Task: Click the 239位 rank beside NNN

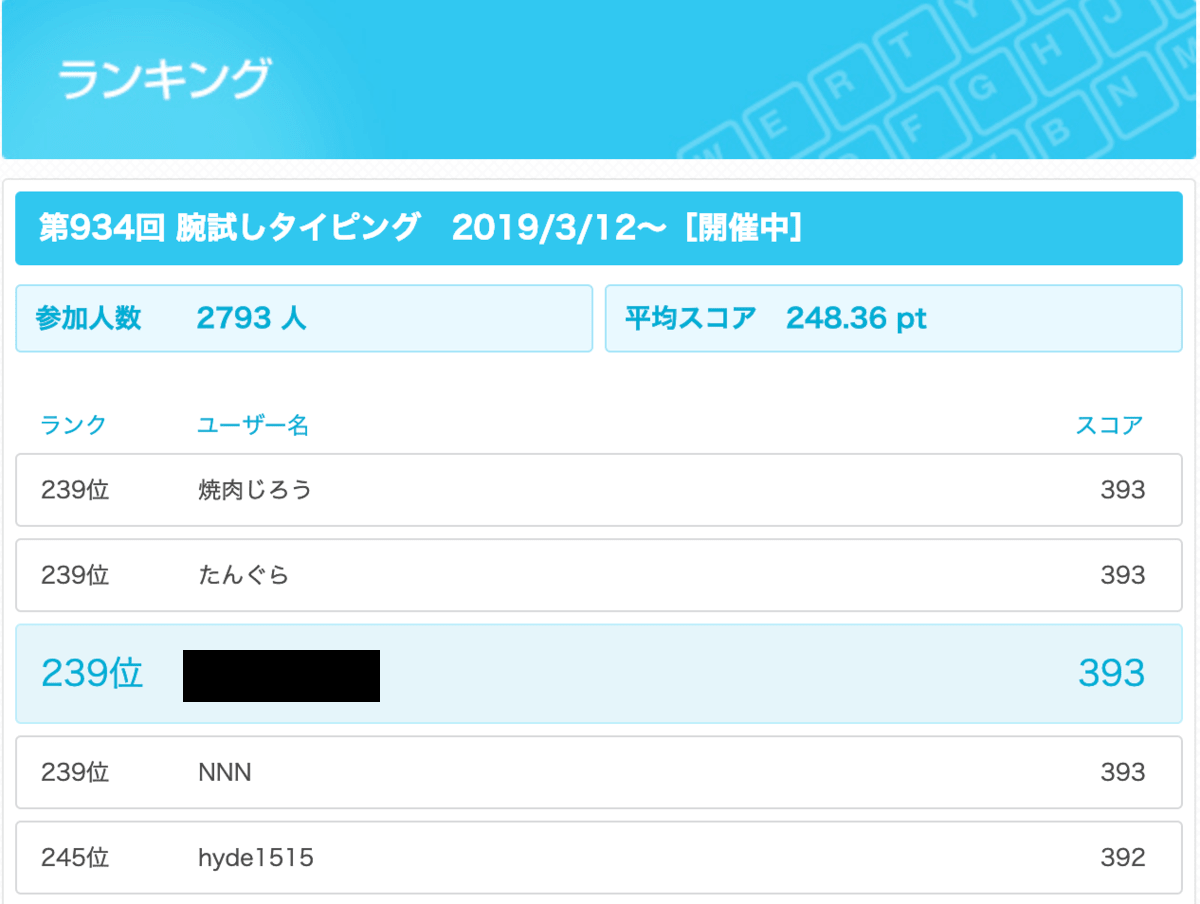Action: click(x=75, y=772)
